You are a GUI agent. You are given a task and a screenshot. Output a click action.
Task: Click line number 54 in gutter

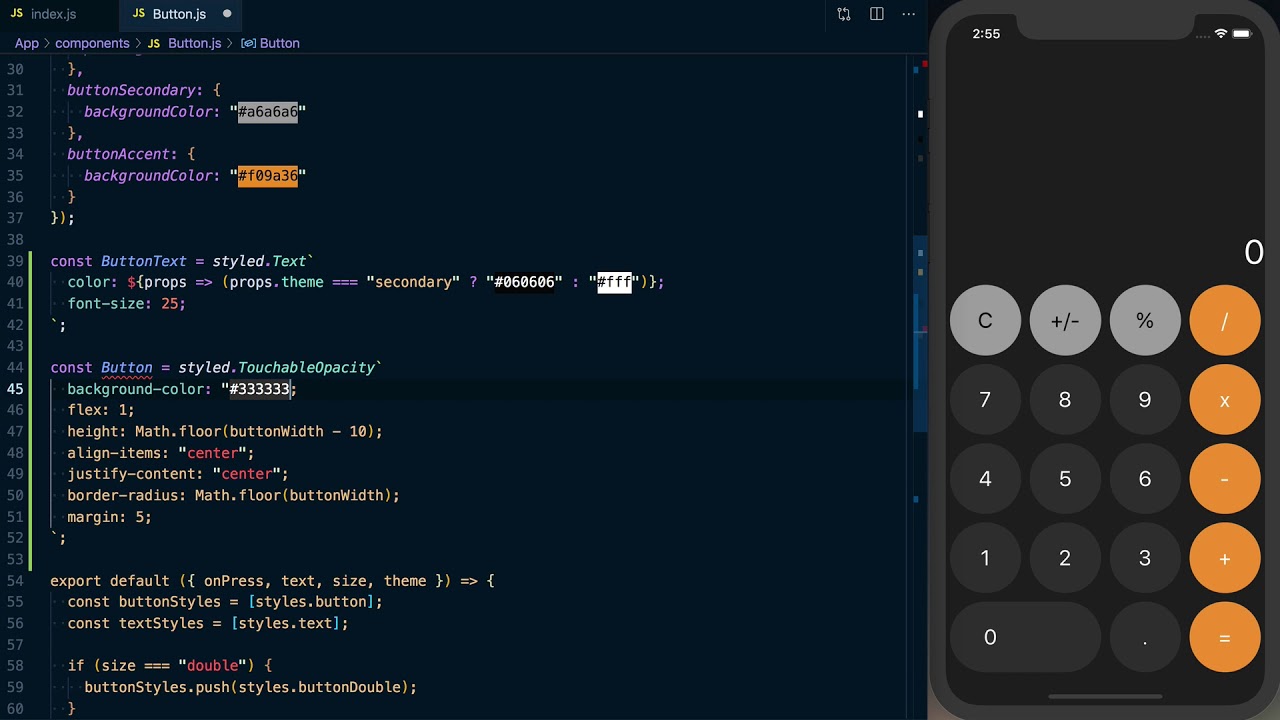coord(15,581)
